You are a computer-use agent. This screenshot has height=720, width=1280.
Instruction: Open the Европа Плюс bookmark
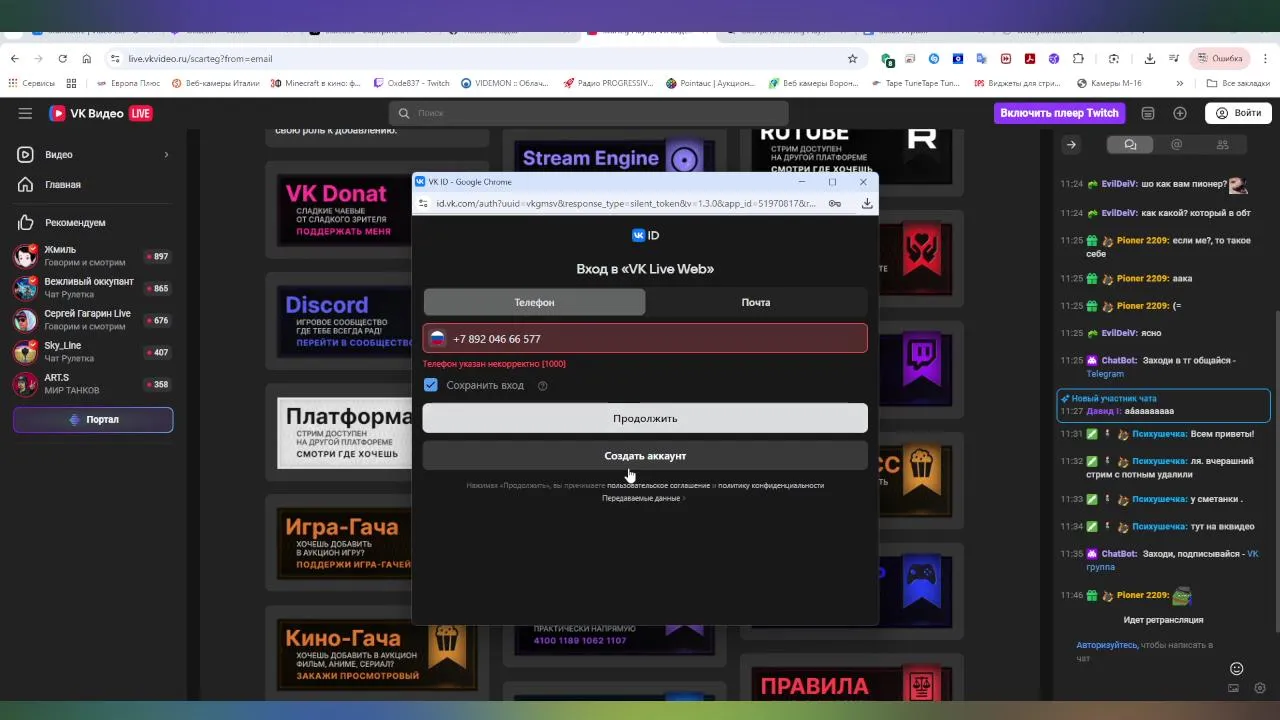[128, 83]
